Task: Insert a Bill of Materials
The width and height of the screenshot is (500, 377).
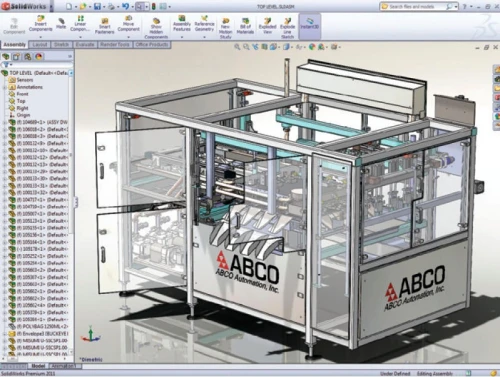Action: 245,26
